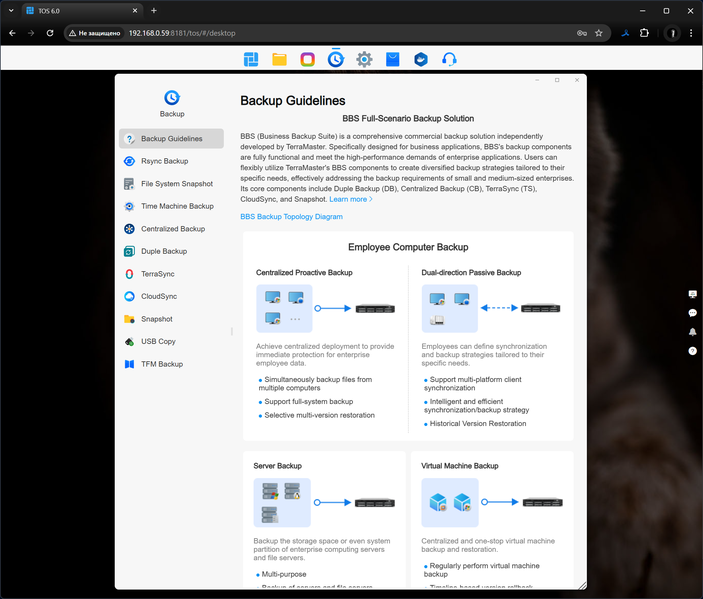This screenshot has width=703, height=599.
Task: Launch the colorful square app icon in the dock
Action: pyautogui.click(x=308, y=59)
